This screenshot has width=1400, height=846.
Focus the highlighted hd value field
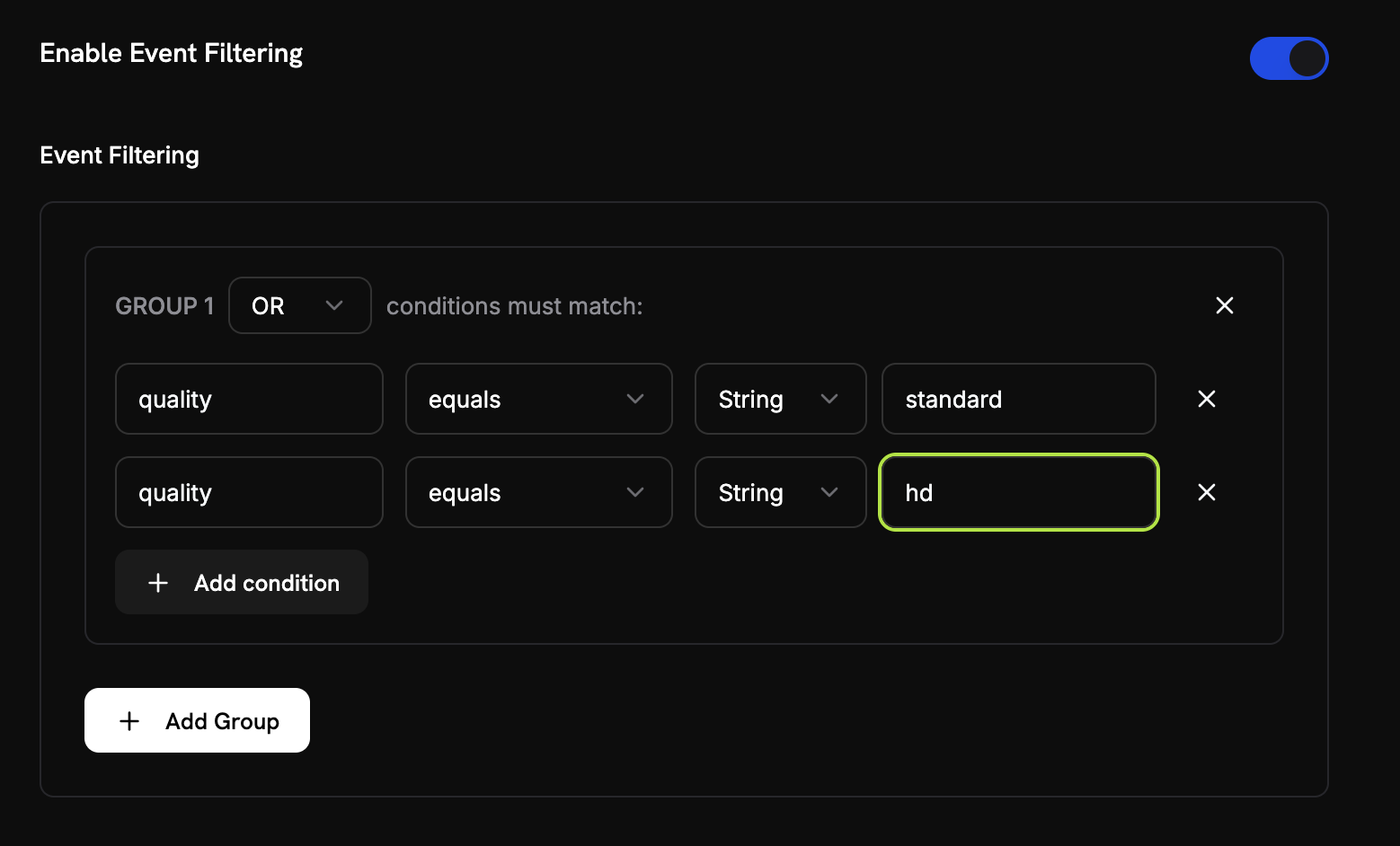point(1018,492)
